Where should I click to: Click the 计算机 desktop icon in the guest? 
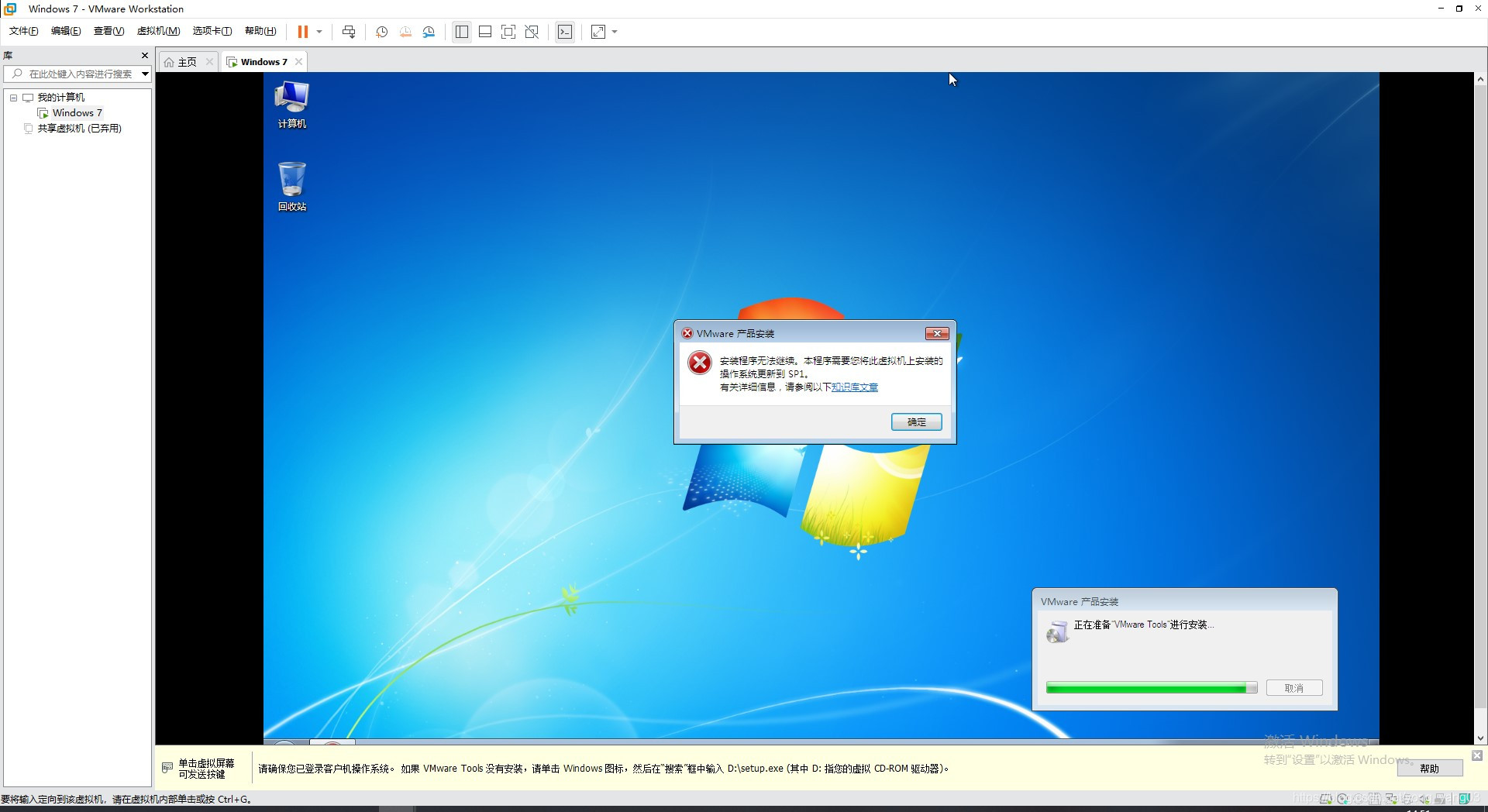pos(292,105)
